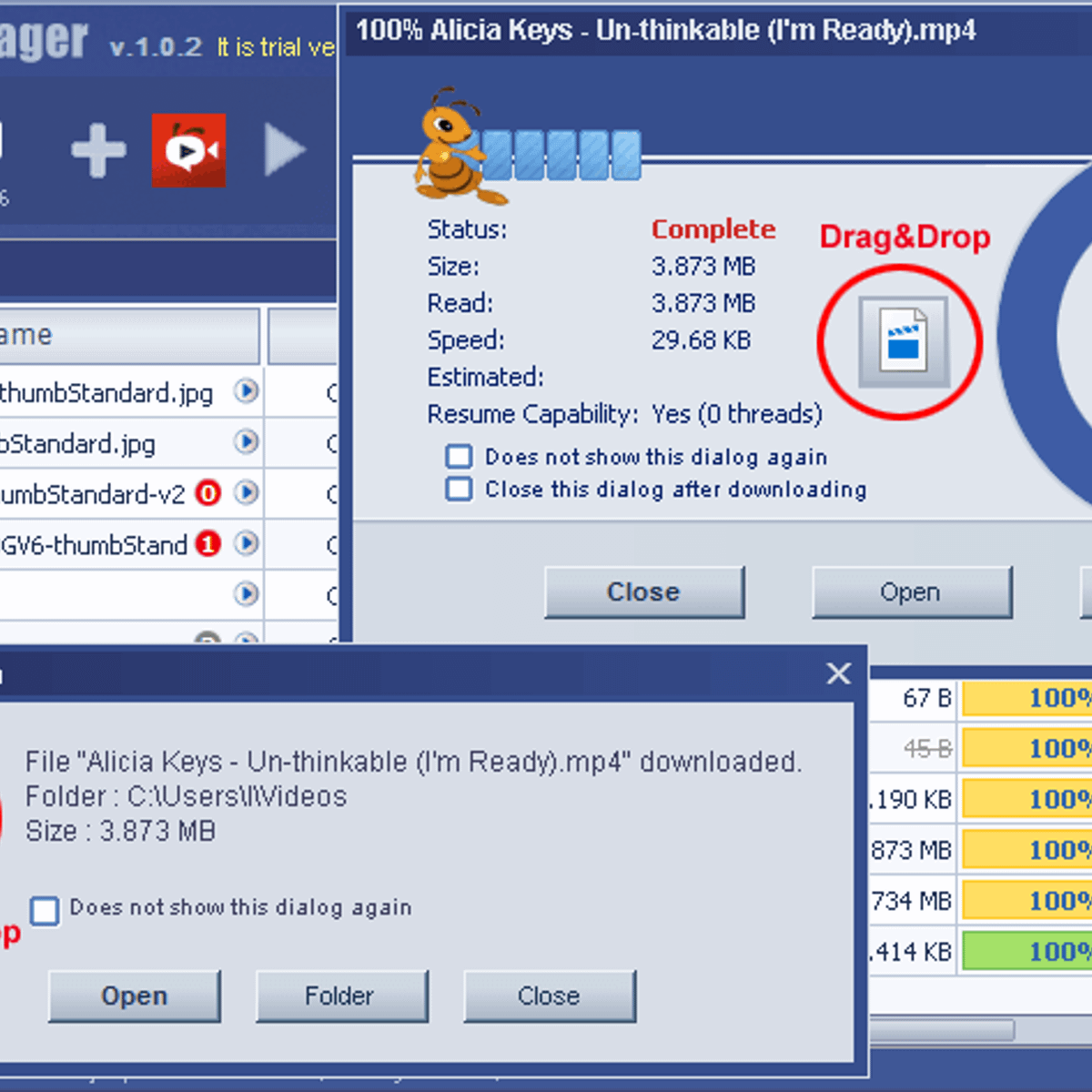Click the 29.68 KB speed value
This screenshot has width=1092, height=1092.
click(701, 340)
